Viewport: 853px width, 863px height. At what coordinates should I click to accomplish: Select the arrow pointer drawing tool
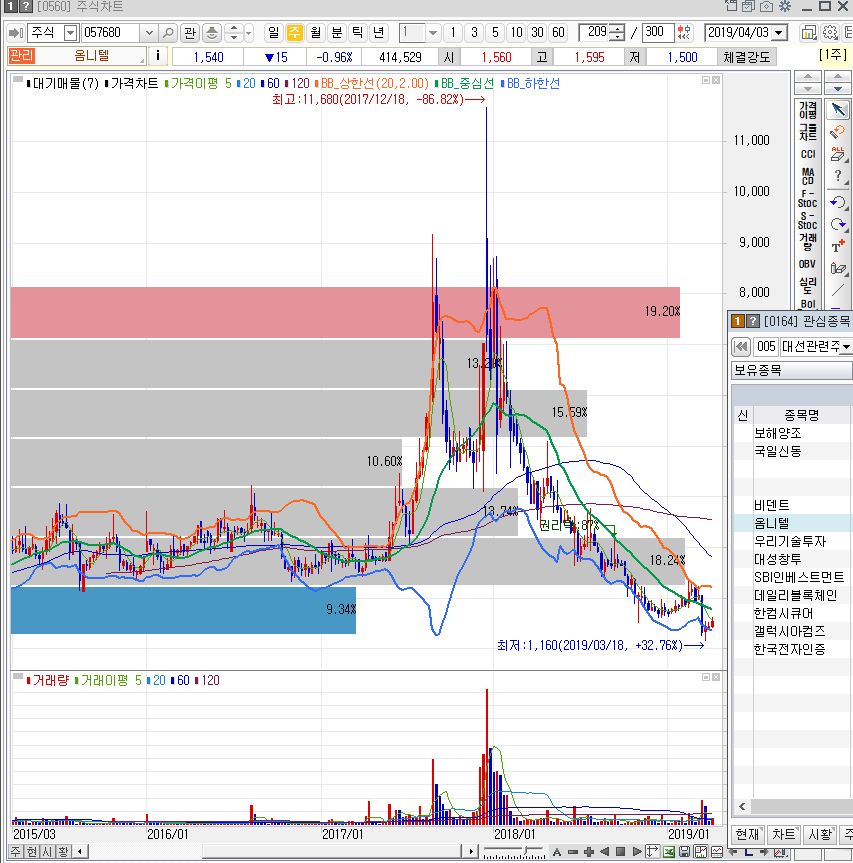pos(838,110)
